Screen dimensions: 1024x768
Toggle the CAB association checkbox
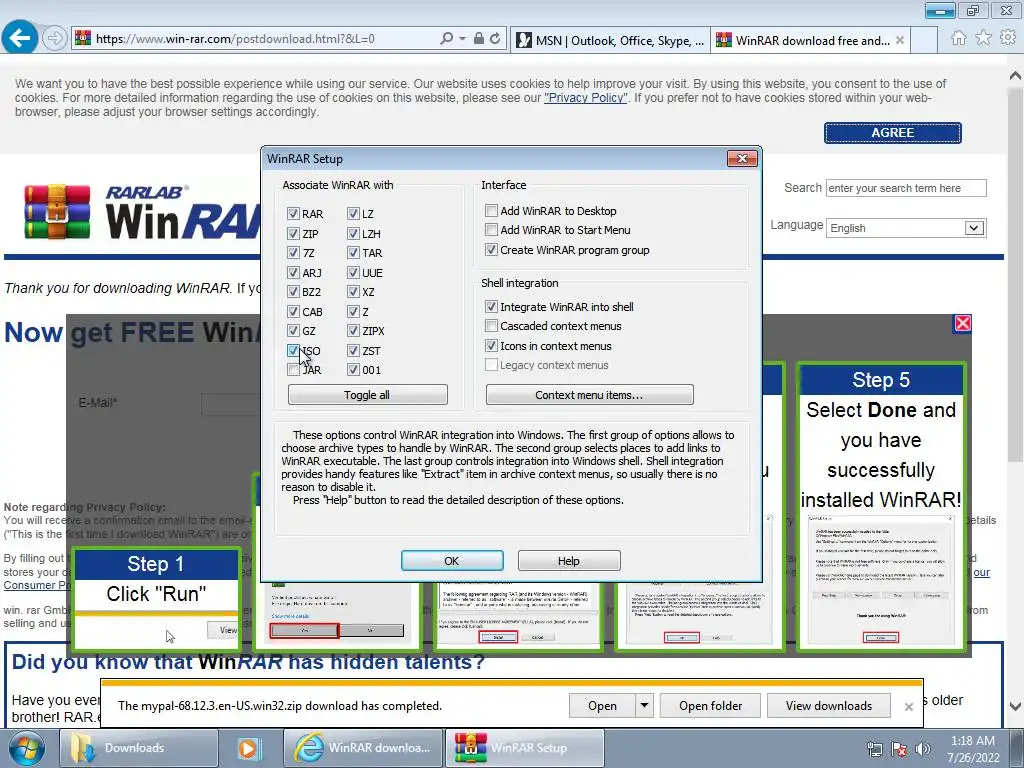(293, 312)
